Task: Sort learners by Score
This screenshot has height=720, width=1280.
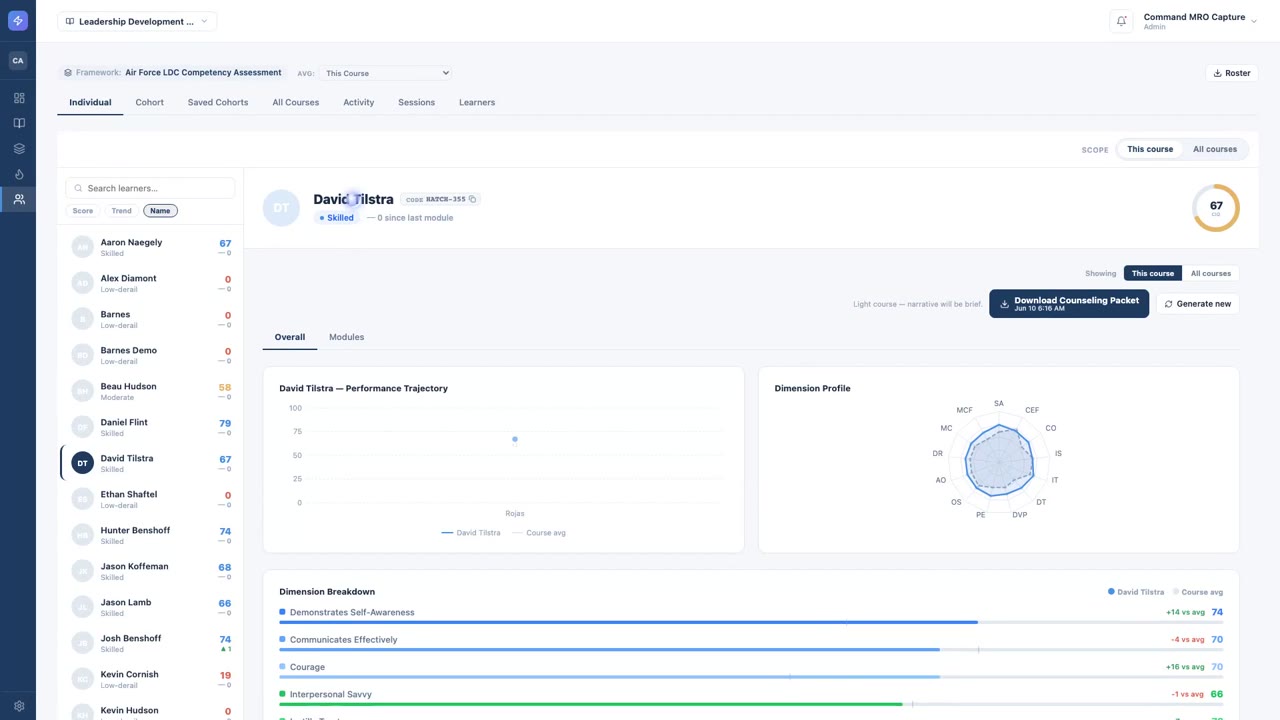Action: click(83, 211)
